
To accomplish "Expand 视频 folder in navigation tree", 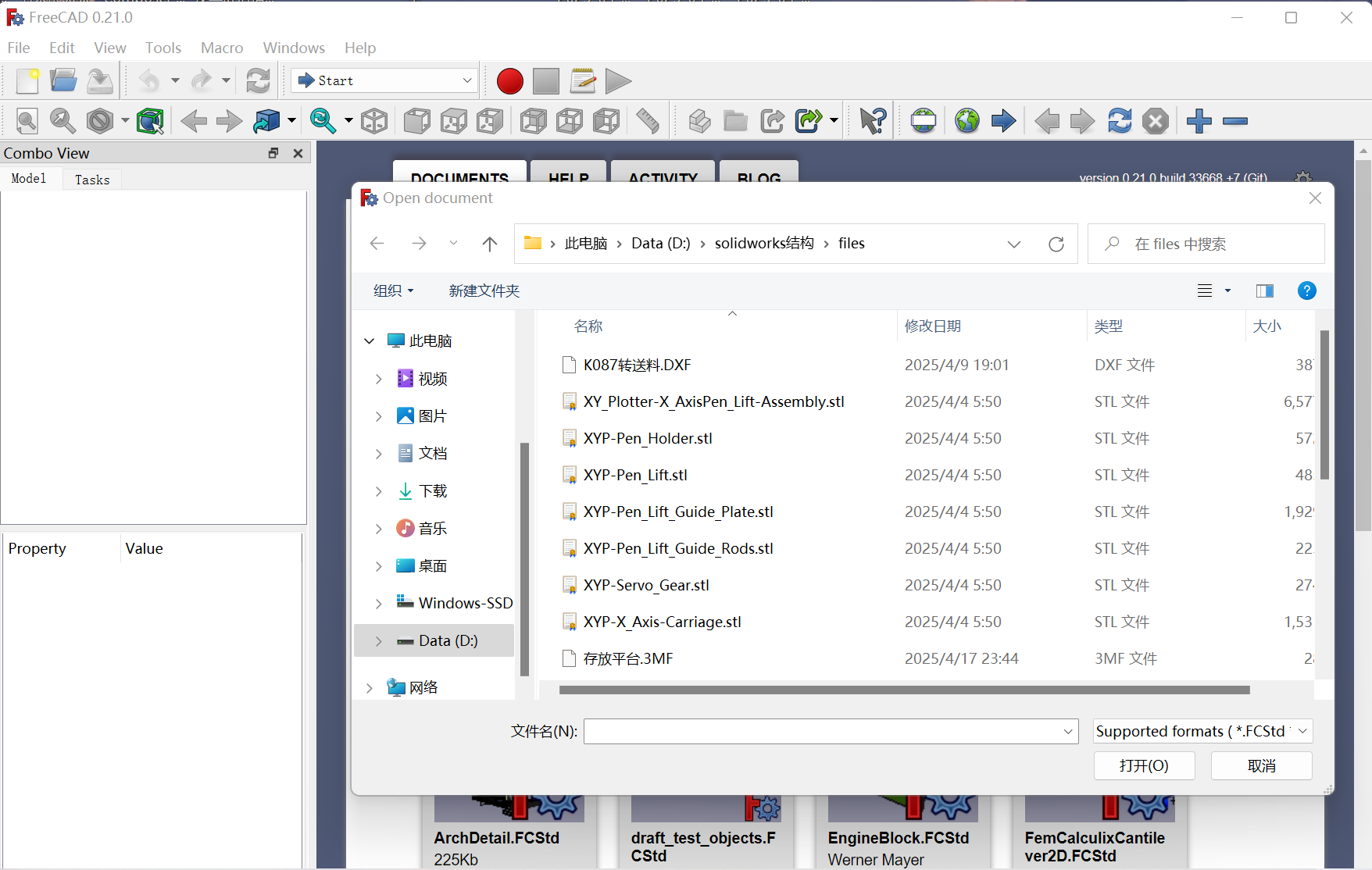I will click(x=378, y=379).
